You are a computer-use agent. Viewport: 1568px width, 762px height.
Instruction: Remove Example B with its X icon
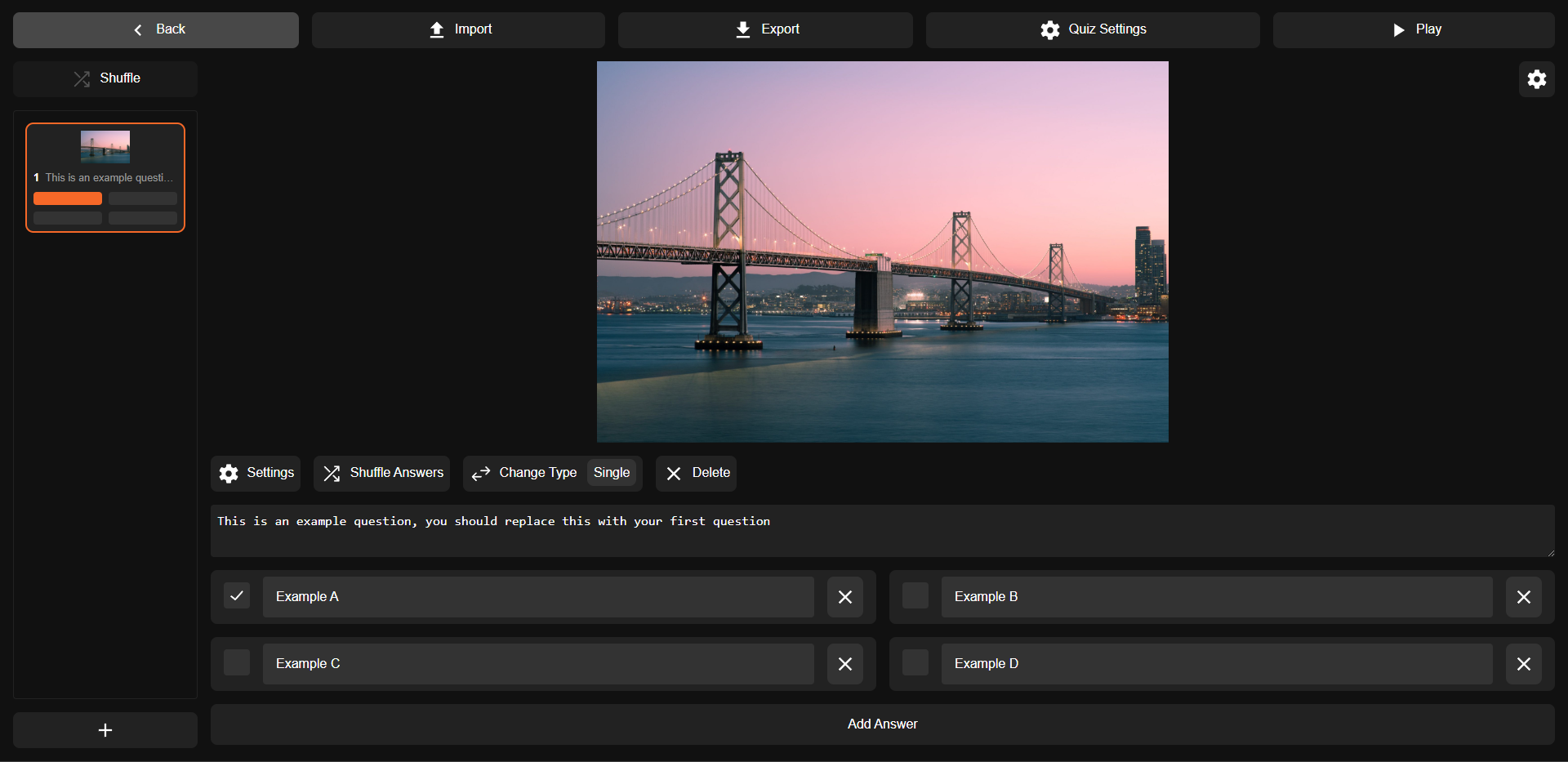tap(1523, 597)
